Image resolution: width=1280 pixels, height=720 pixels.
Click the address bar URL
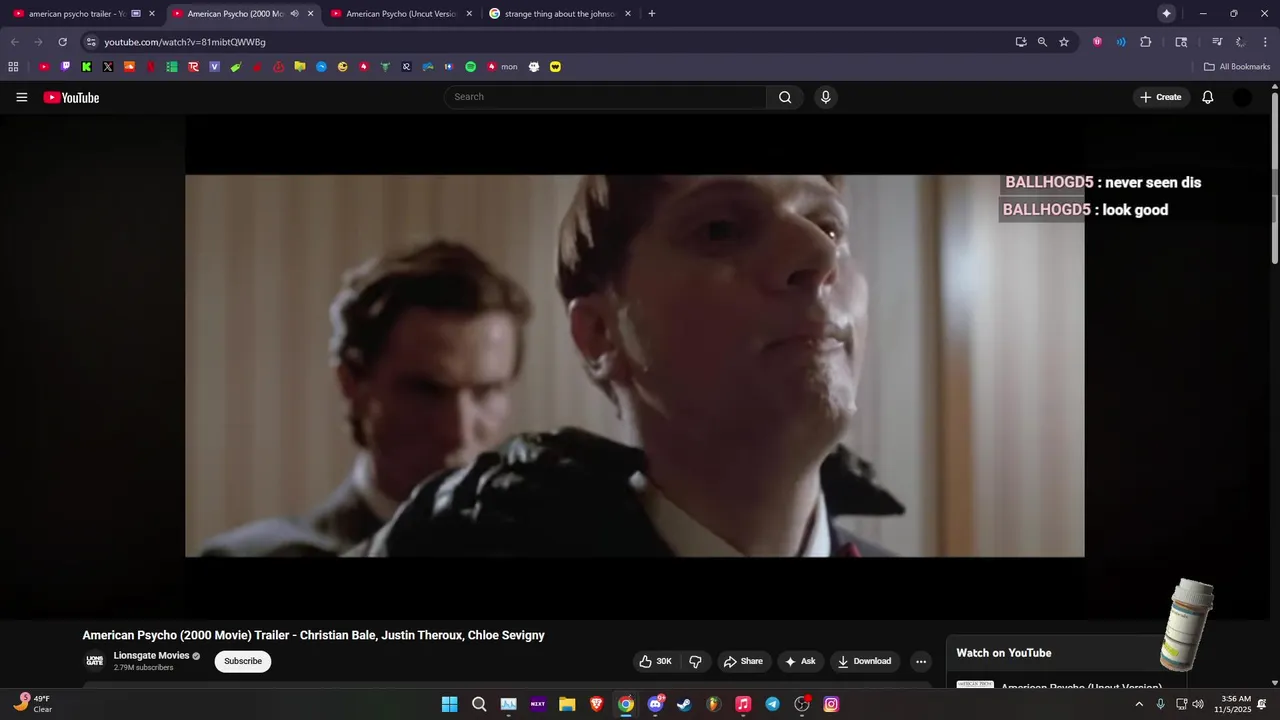click(x=185, y=42)
